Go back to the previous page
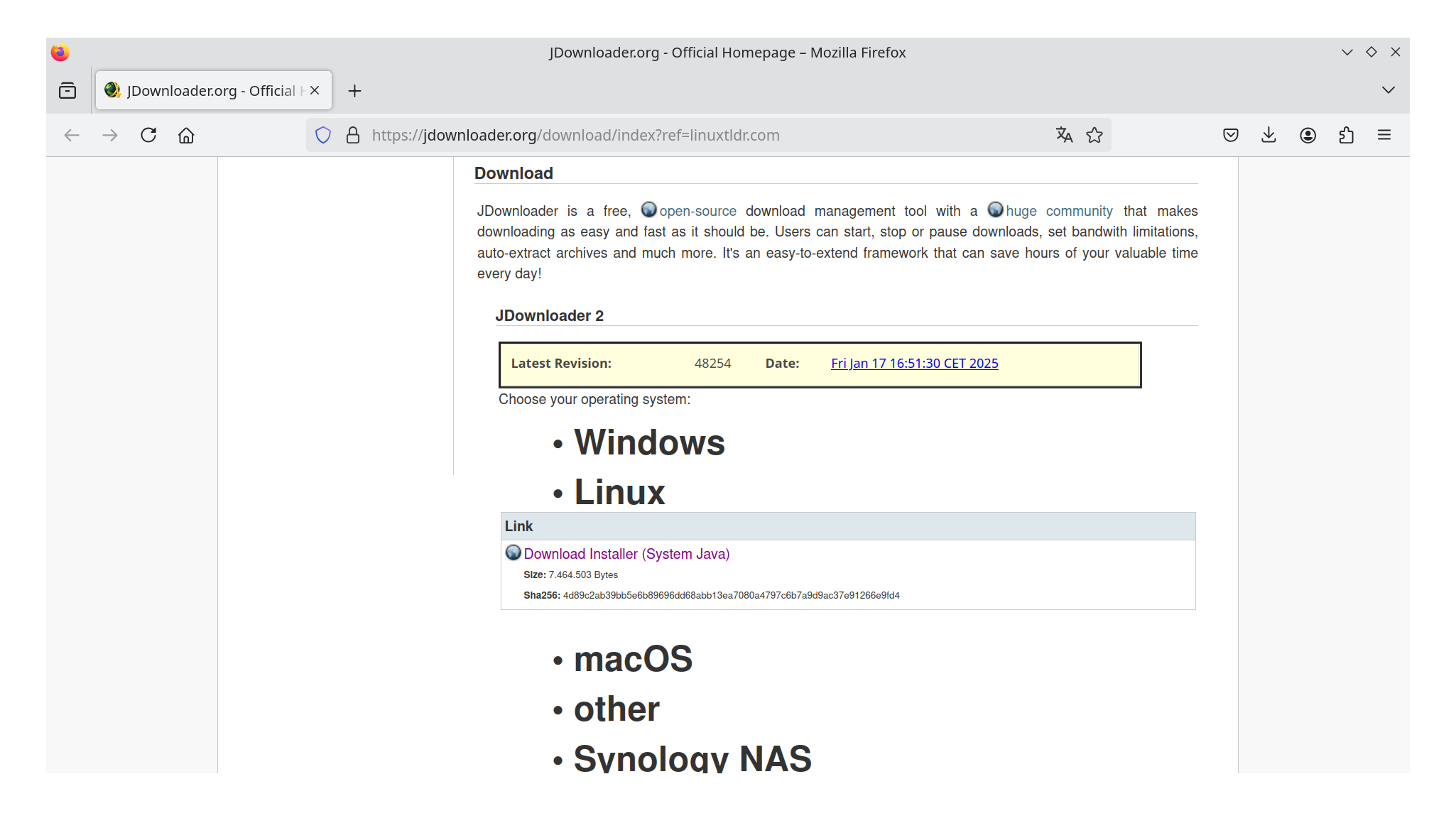 click(72, 135)
